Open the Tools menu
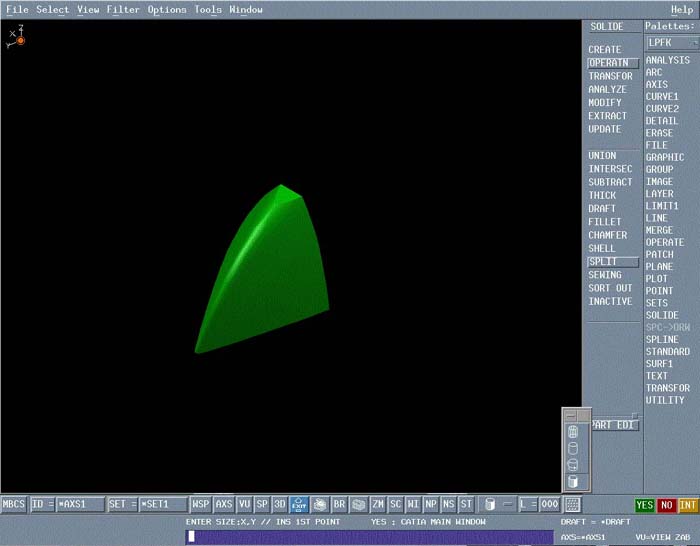This screenshot has width=700, height=546. (208, 10)
